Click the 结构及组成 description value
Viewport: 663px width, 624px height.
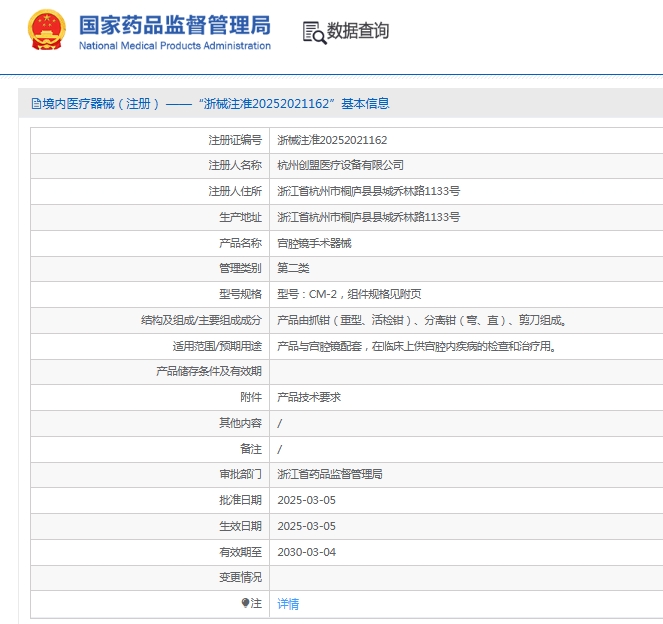pyautogui.click(x=422, y=320)
